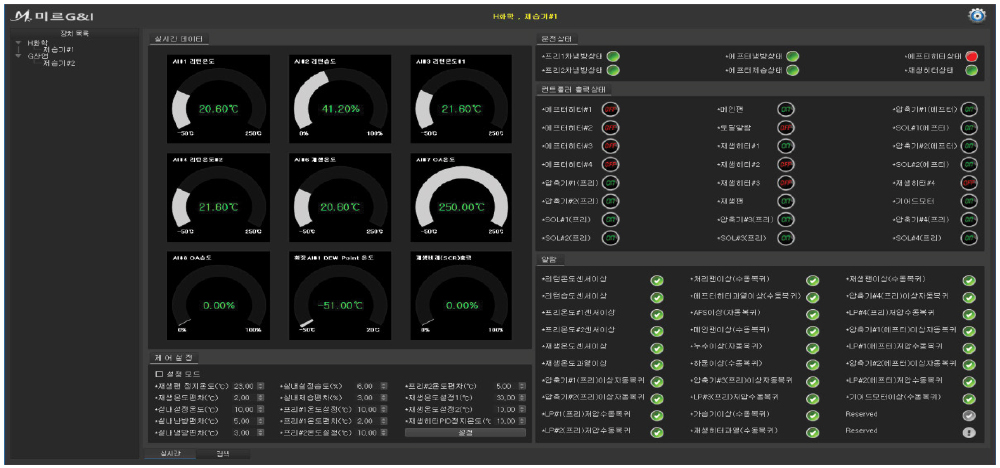Click the AI#1 리턴온도 gauge showing 20.60℃
Viewport: 1000px width, 468px height.
coord(217,99)
